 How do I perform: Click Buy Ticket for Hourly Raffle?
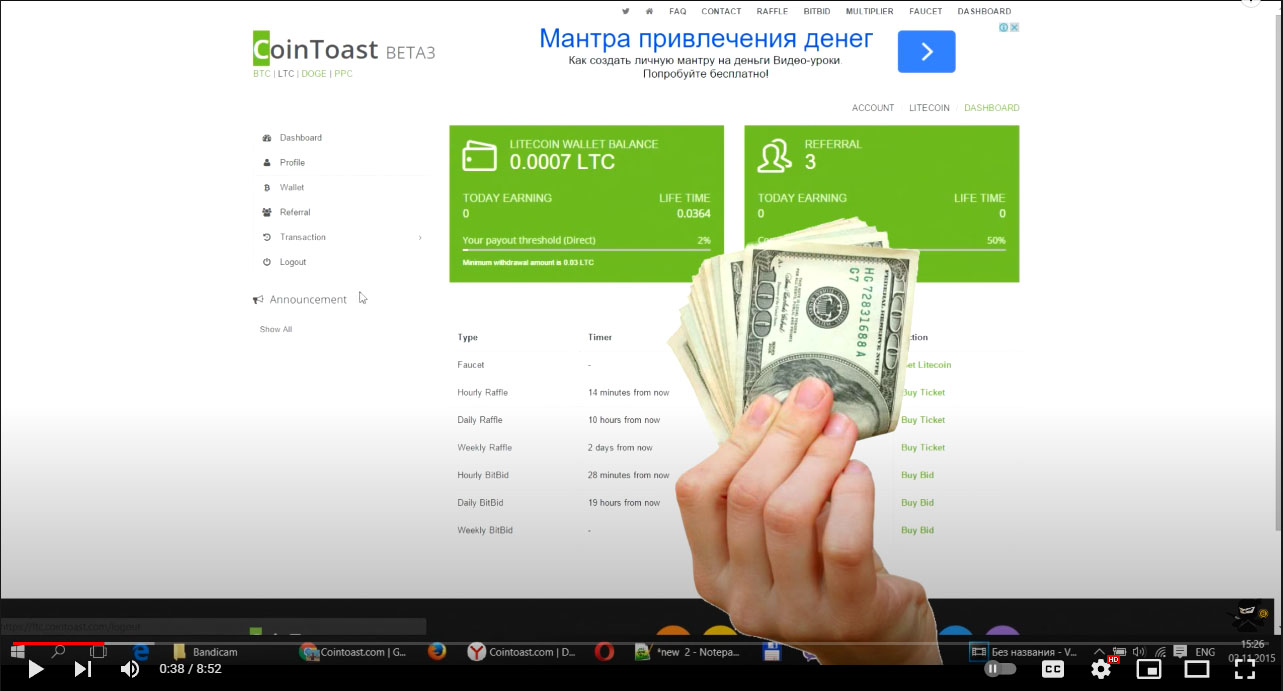922,392
